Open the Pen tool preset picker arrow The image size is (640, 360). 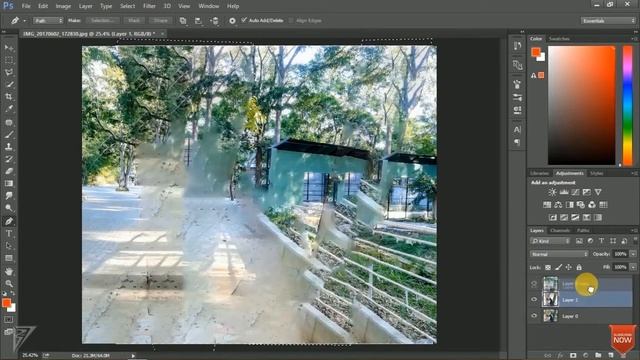pyautogui.click(x=24, y=20)
